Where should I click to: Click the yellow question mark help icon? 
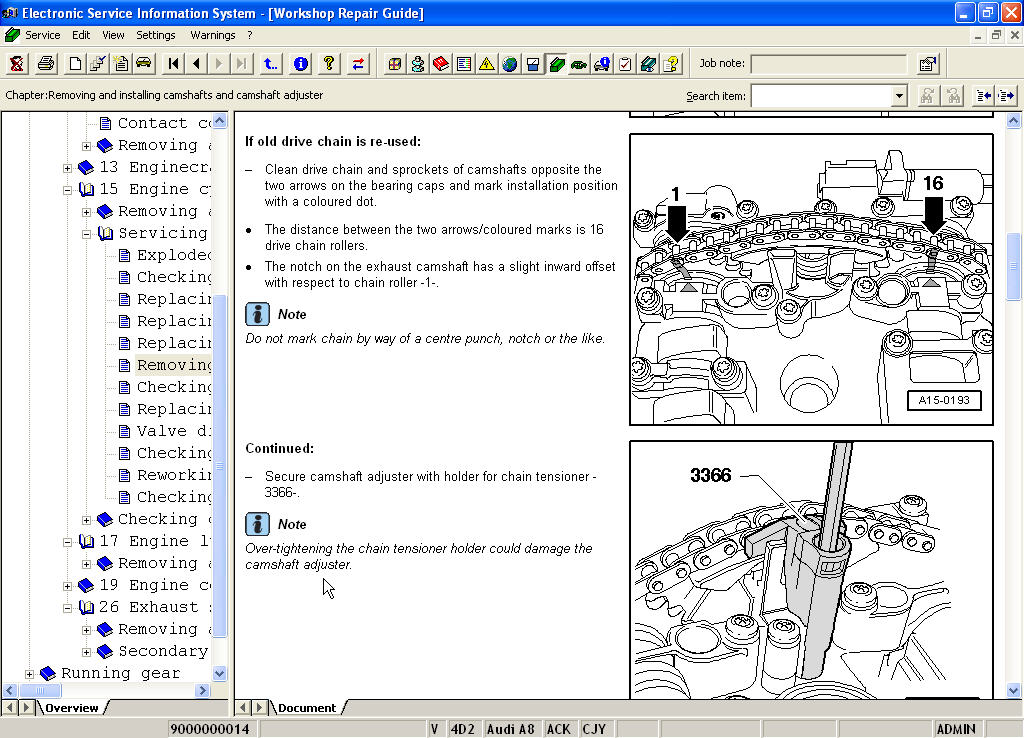coord(328,64)
